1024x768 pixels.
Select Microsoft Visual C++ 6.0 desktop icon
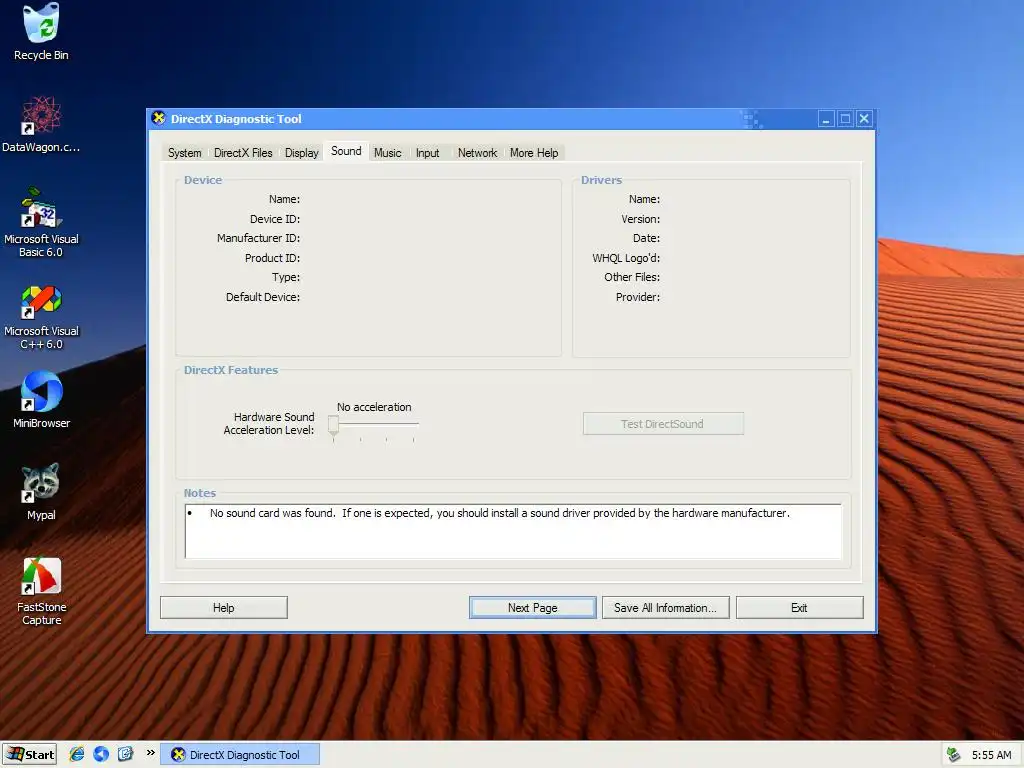(x=41, y=317)
